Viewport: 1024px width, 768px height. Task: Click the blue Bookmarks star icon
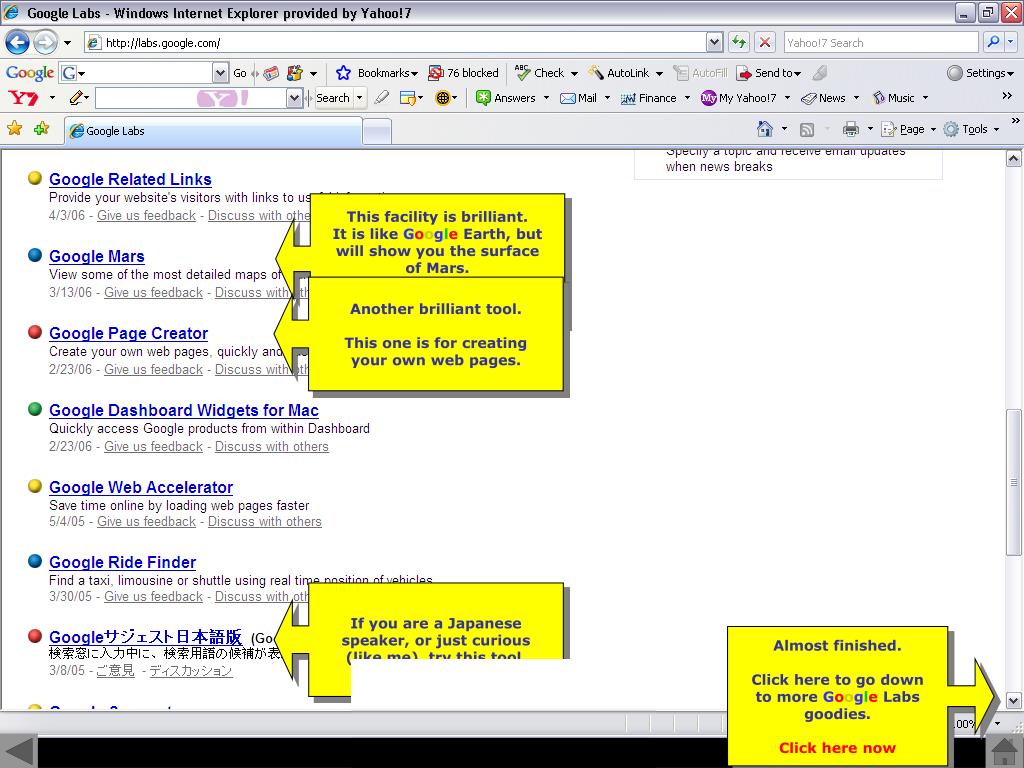(x=343, y=72)
